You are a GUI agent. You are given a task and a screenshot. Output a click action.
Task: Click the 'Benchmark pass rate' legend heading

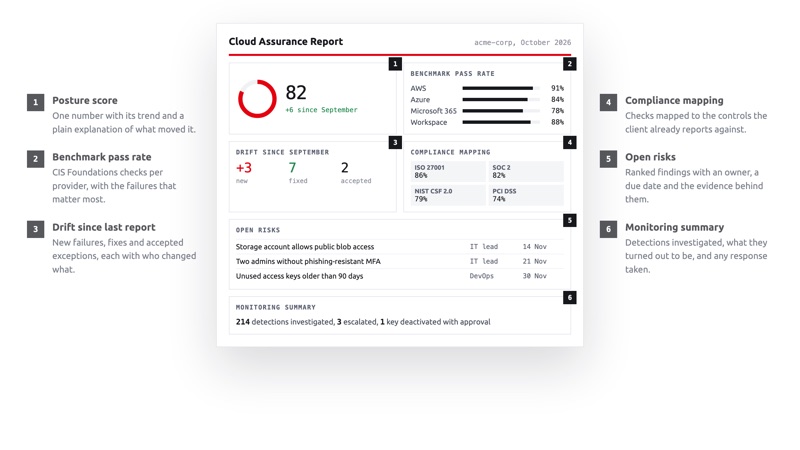click(x=102, y=157)
